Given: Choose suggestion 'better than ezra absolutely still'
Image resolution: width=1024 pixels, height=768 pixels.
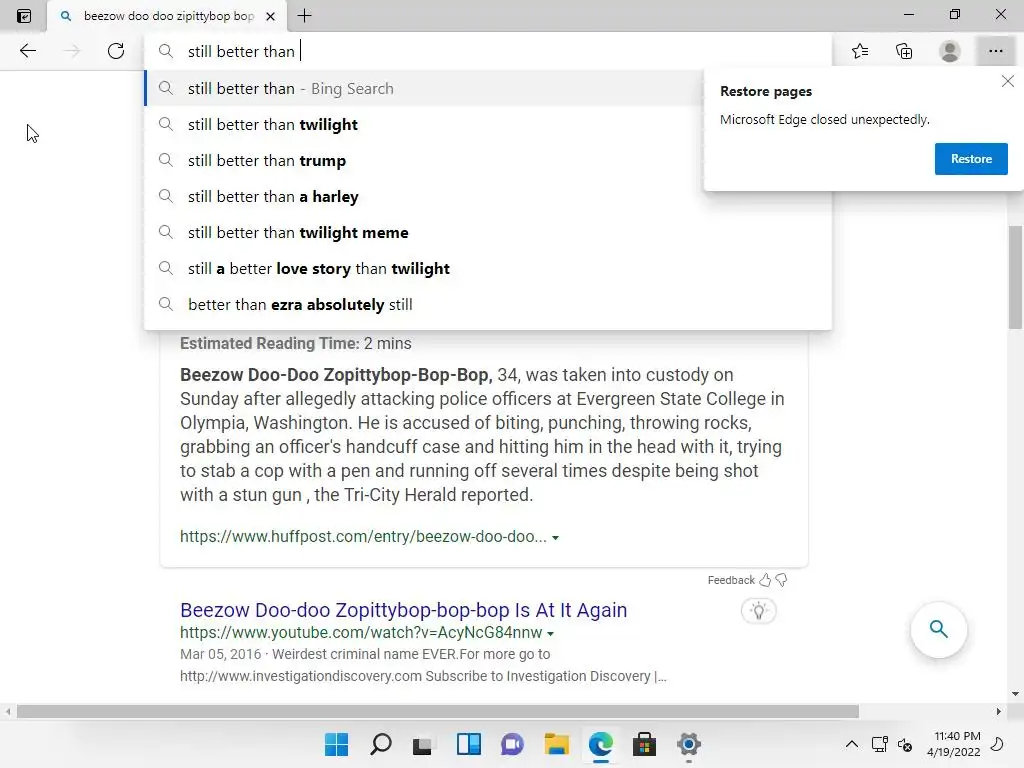Looking at the screenshot, I should [x=488, y=304].
